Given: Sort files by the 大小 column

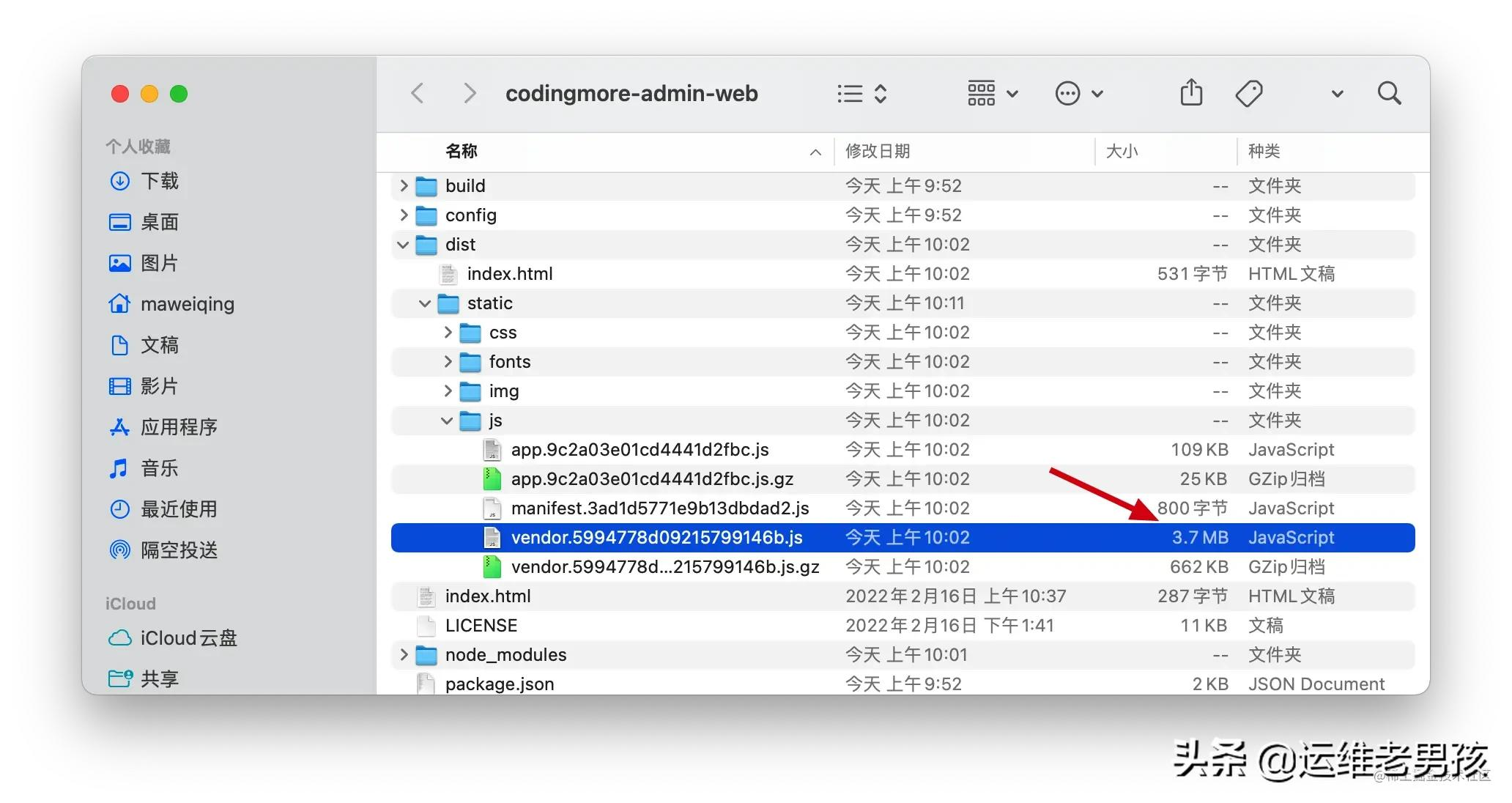Looking at the screenshot, I should (x=1123, y=152).
